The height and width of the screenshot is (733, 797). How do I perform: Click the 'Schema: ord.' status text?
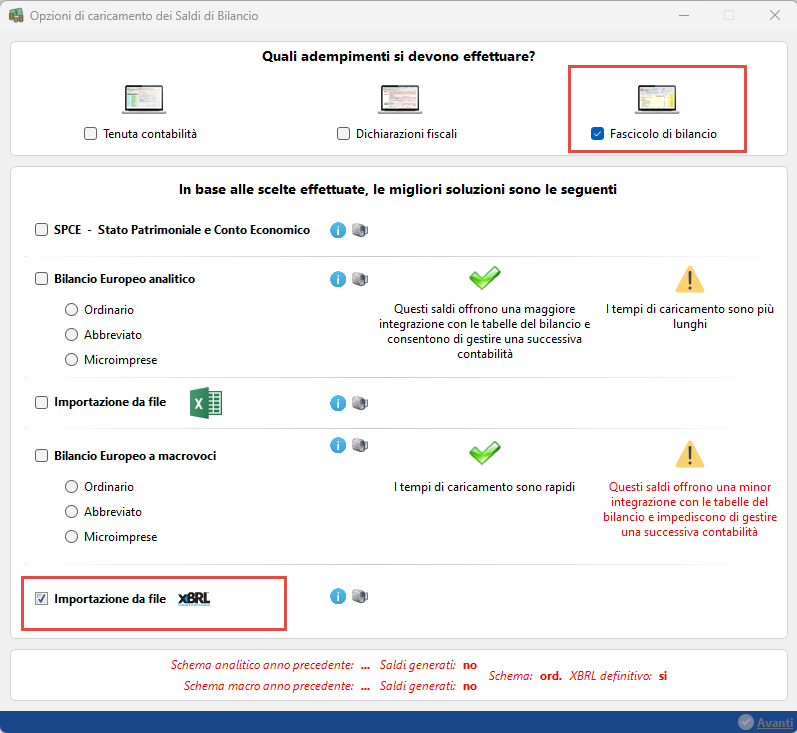point(525,676)
